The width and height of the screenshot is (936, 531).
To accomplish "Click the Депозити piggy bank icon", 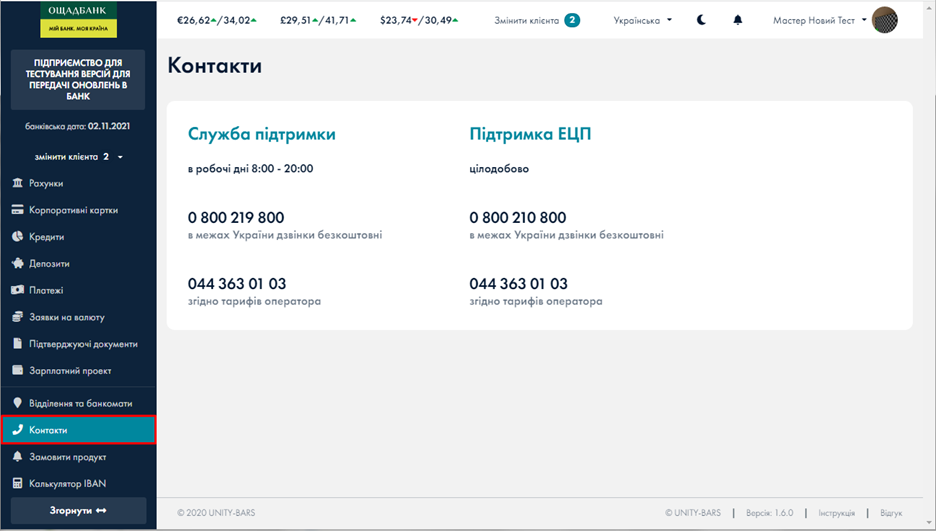I will [17, 264].
